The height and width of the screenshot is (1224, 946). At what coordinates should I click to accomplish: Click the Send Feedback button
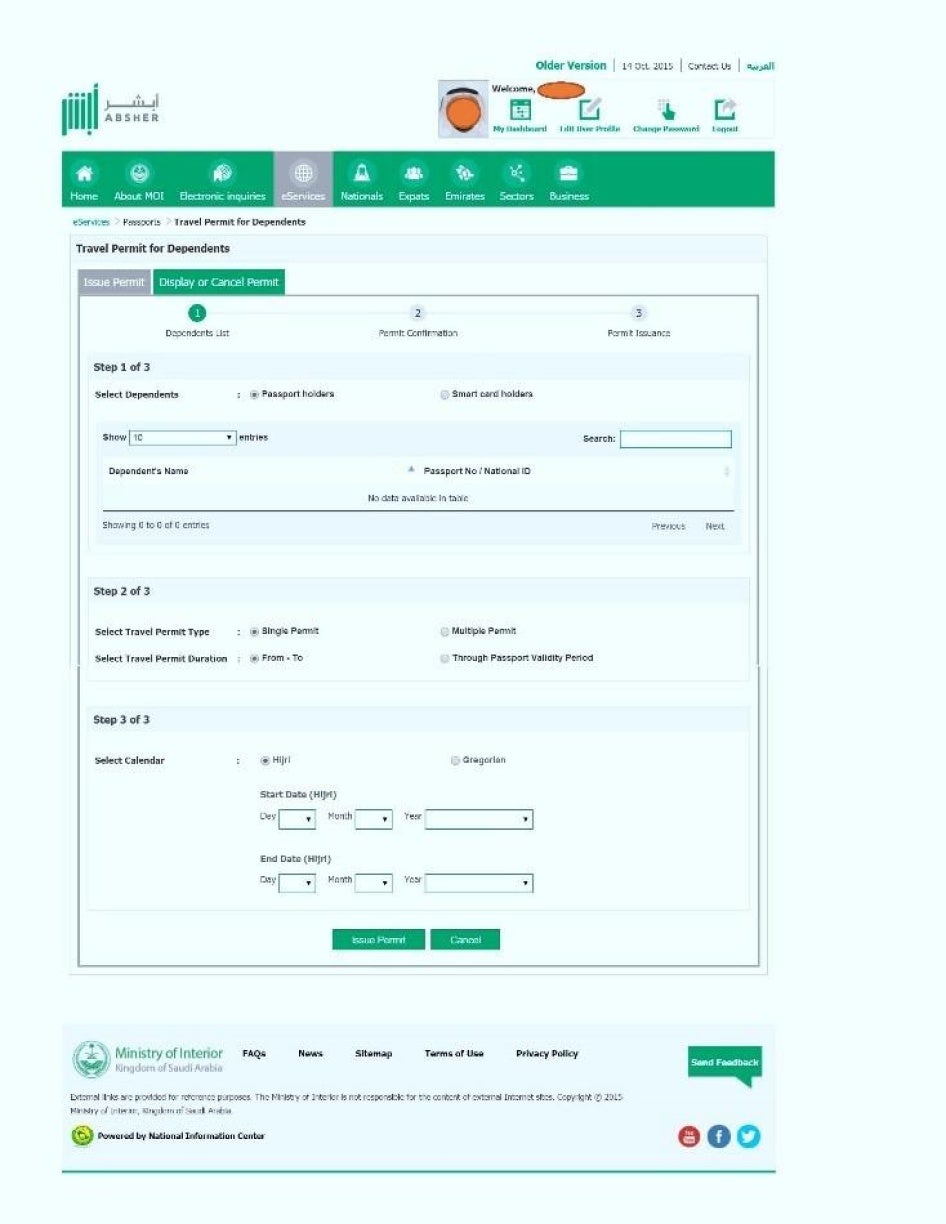724,1064
